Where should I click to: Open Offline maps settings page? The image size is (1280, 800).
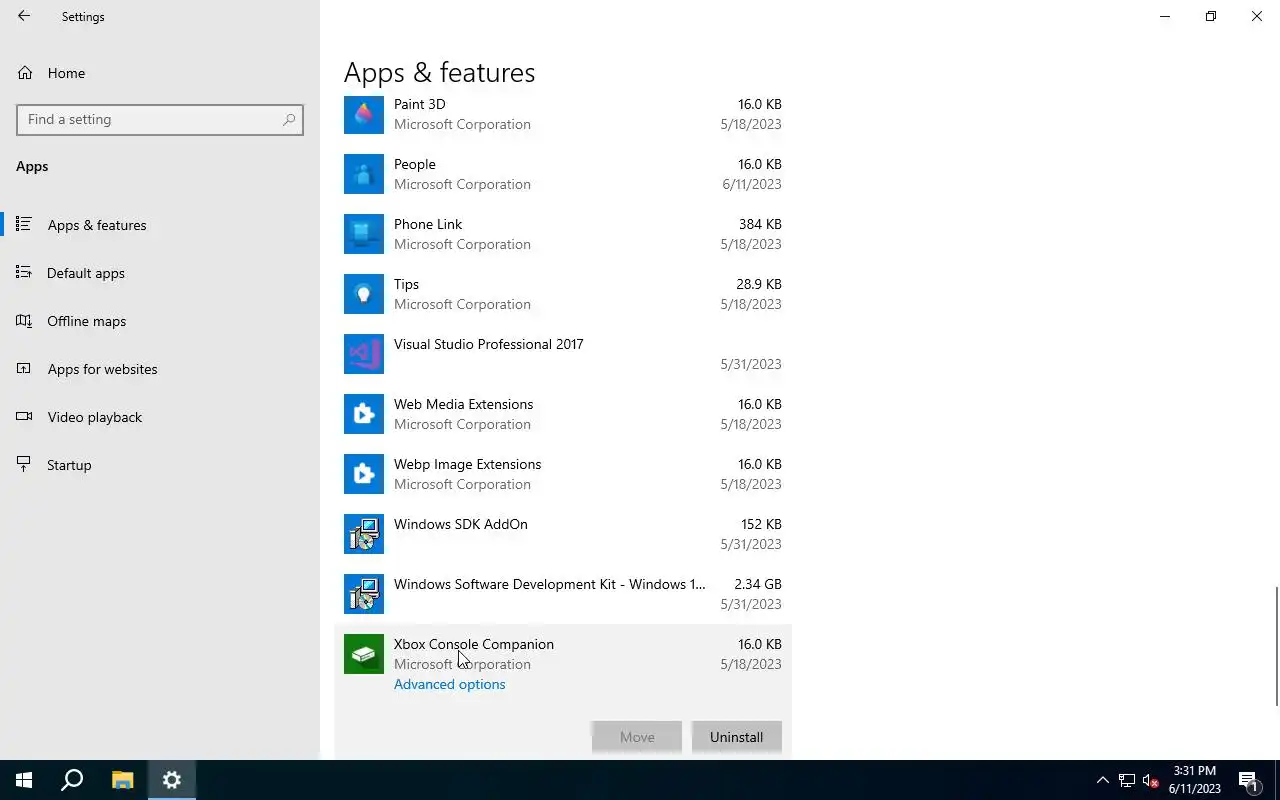[x=160, y=321]
